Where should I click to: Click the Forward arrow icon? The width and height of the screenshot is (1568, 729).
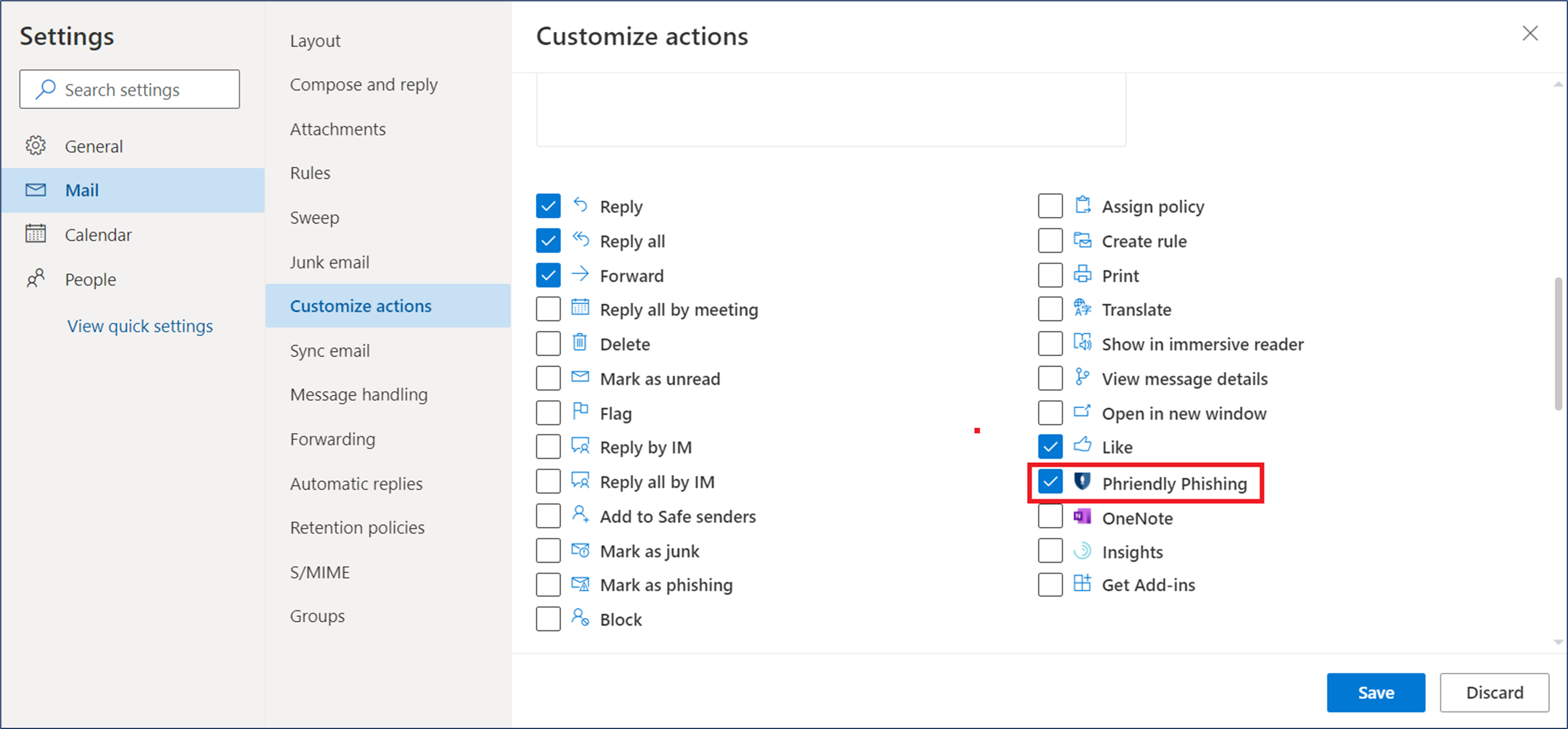[580, 274]
